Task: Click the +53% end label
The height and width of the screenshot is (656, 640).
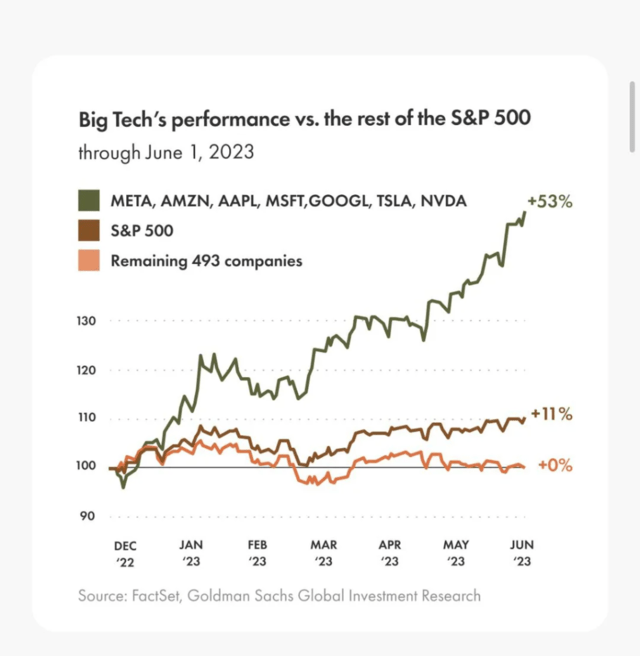Action: click(550, 202)
